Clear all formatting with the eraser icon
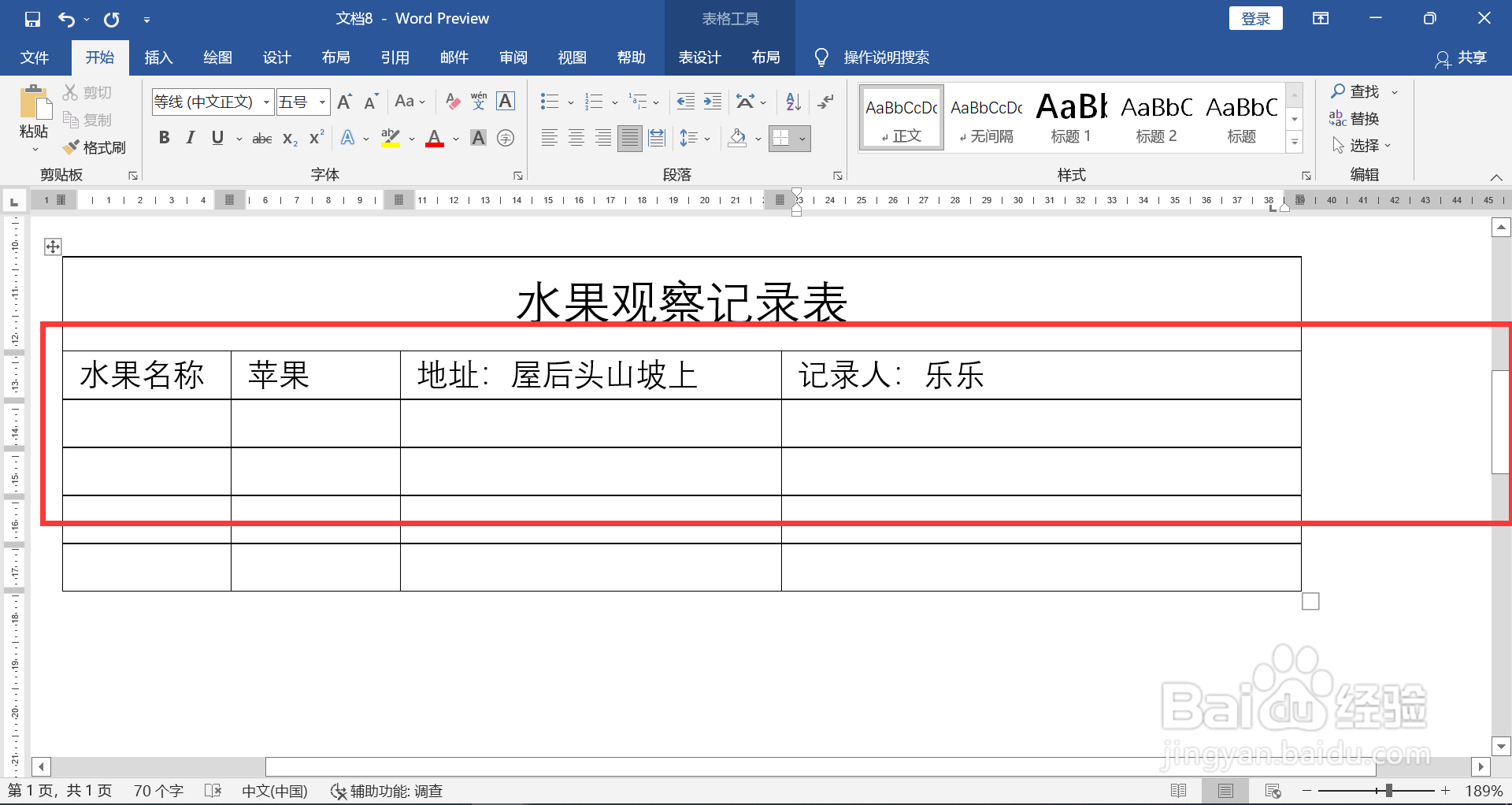 point(452,102)
